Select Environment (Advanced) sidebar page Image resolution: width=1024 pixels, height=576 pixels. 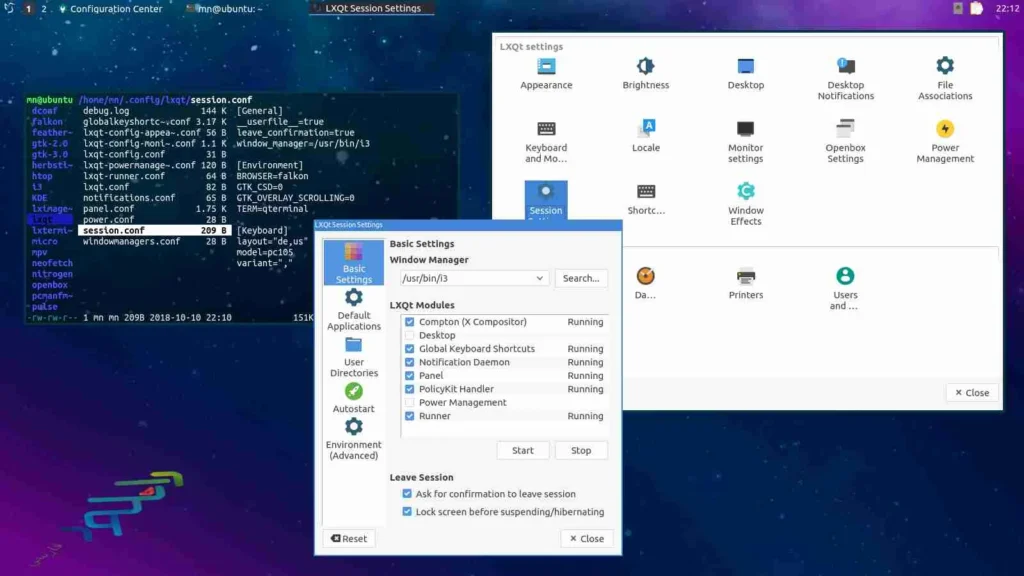pos(353,440)
